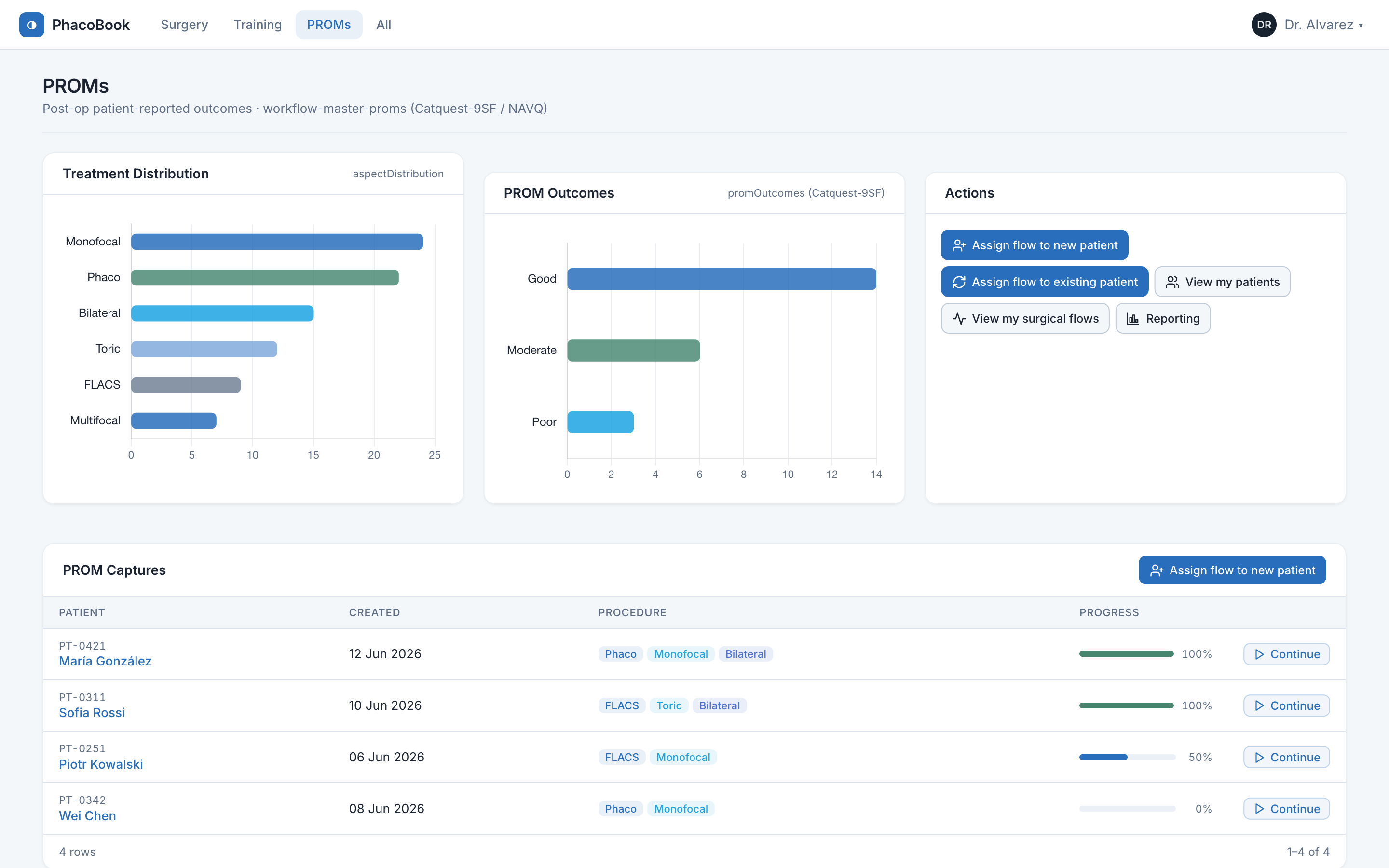Click the activity pulse icon on surgical flows
This screenshot has width=1389, height=868.
coord(958,319)
